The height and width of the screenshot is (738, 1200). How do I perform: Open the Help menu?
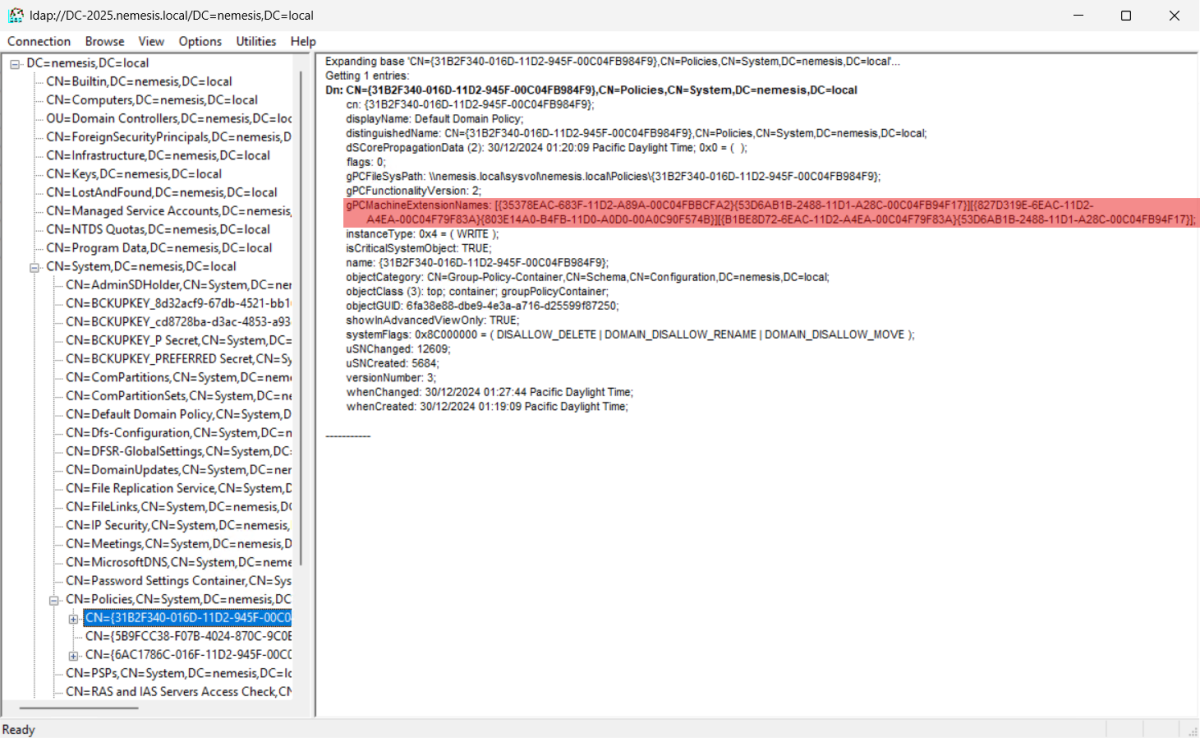[303, 41]
